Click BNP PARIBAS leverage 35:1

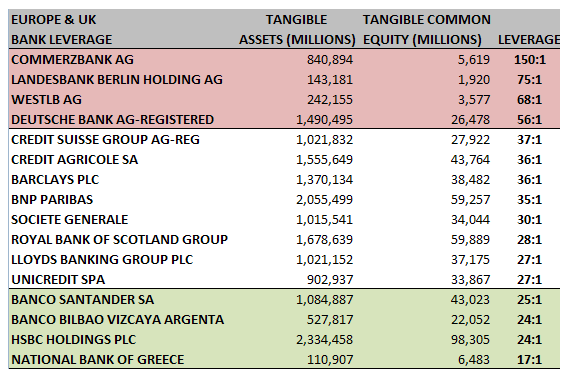point(530,200)
